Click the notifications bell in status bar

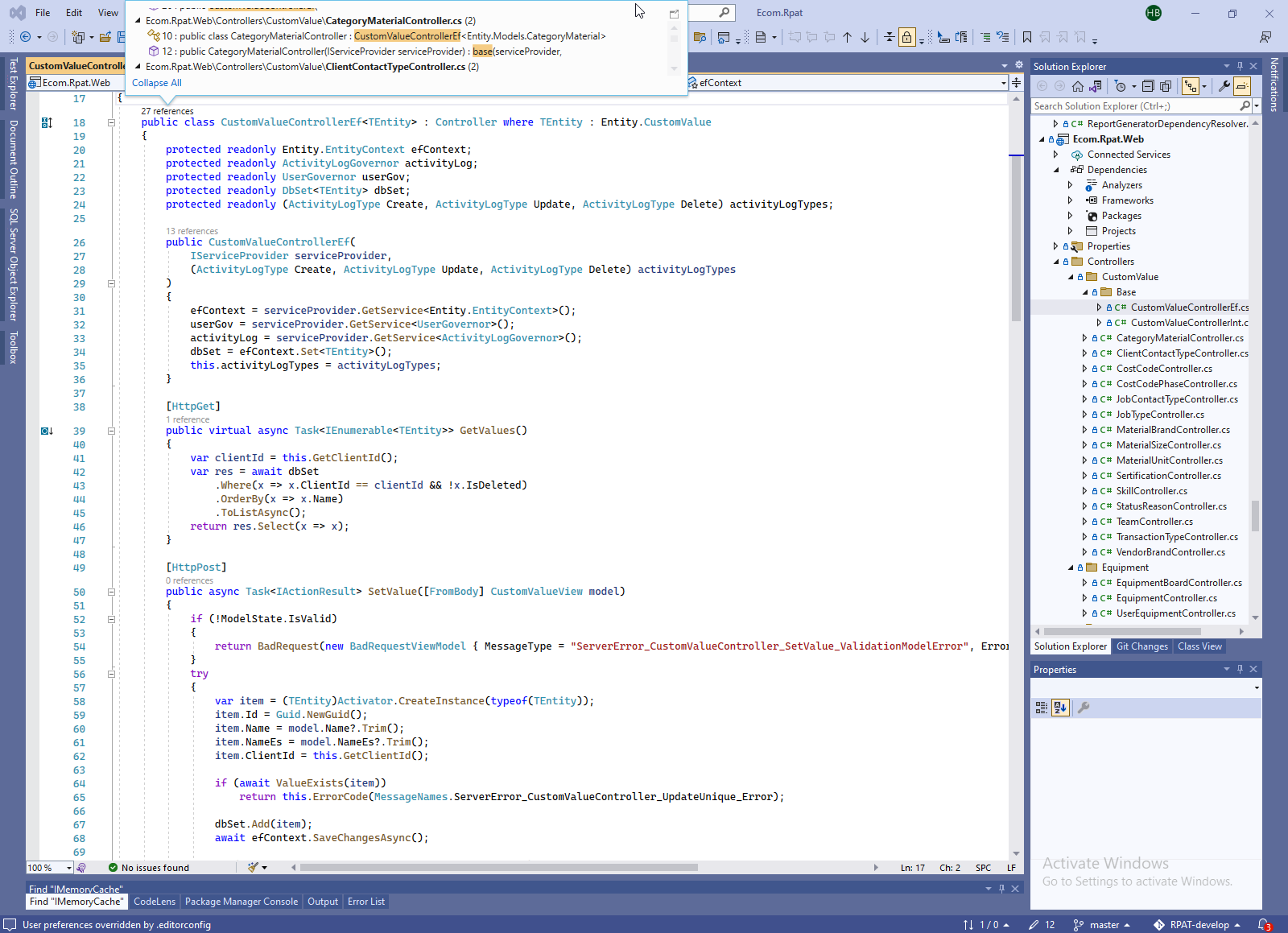point(1264,925)
